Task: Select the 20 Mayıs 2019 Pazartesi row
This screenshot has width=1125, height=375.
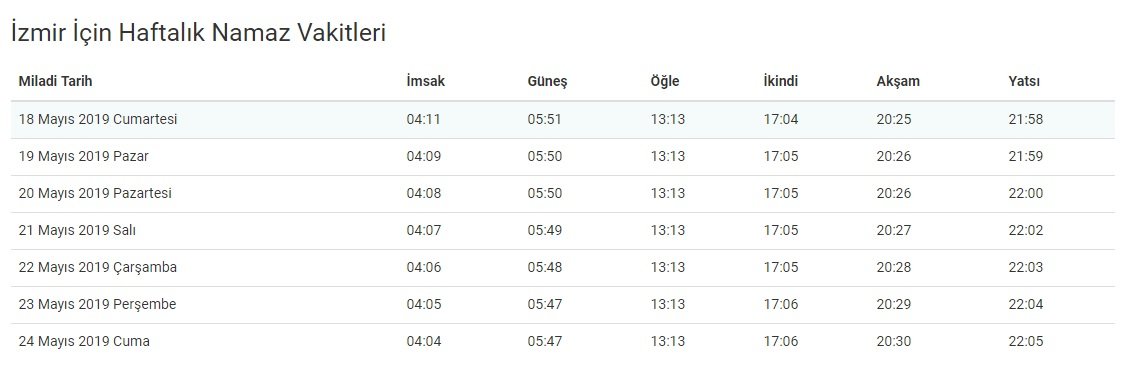Action: (562, 194)
